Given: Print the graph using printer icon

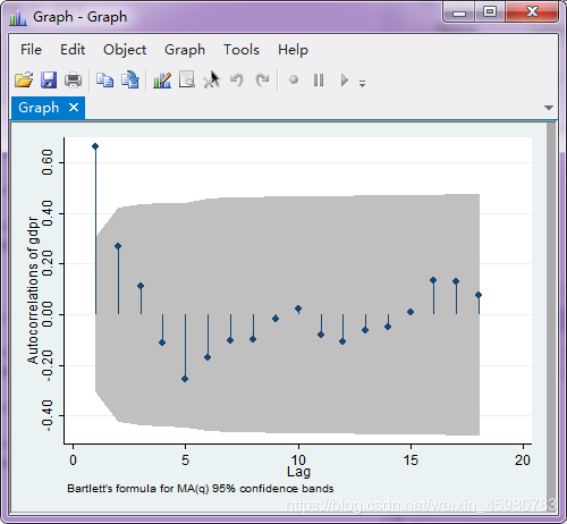Looking at the screenshot, I should click(73, 80).
